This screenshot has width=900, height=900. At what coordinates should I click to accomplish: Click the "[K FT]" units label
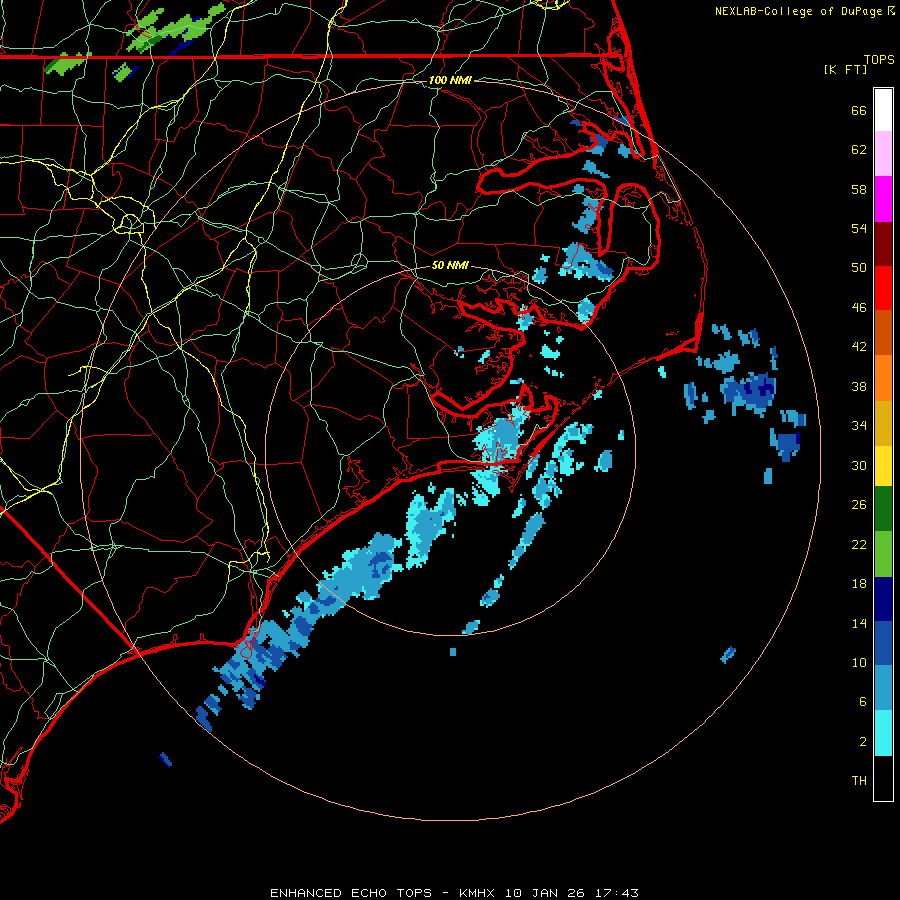[845, 69]
